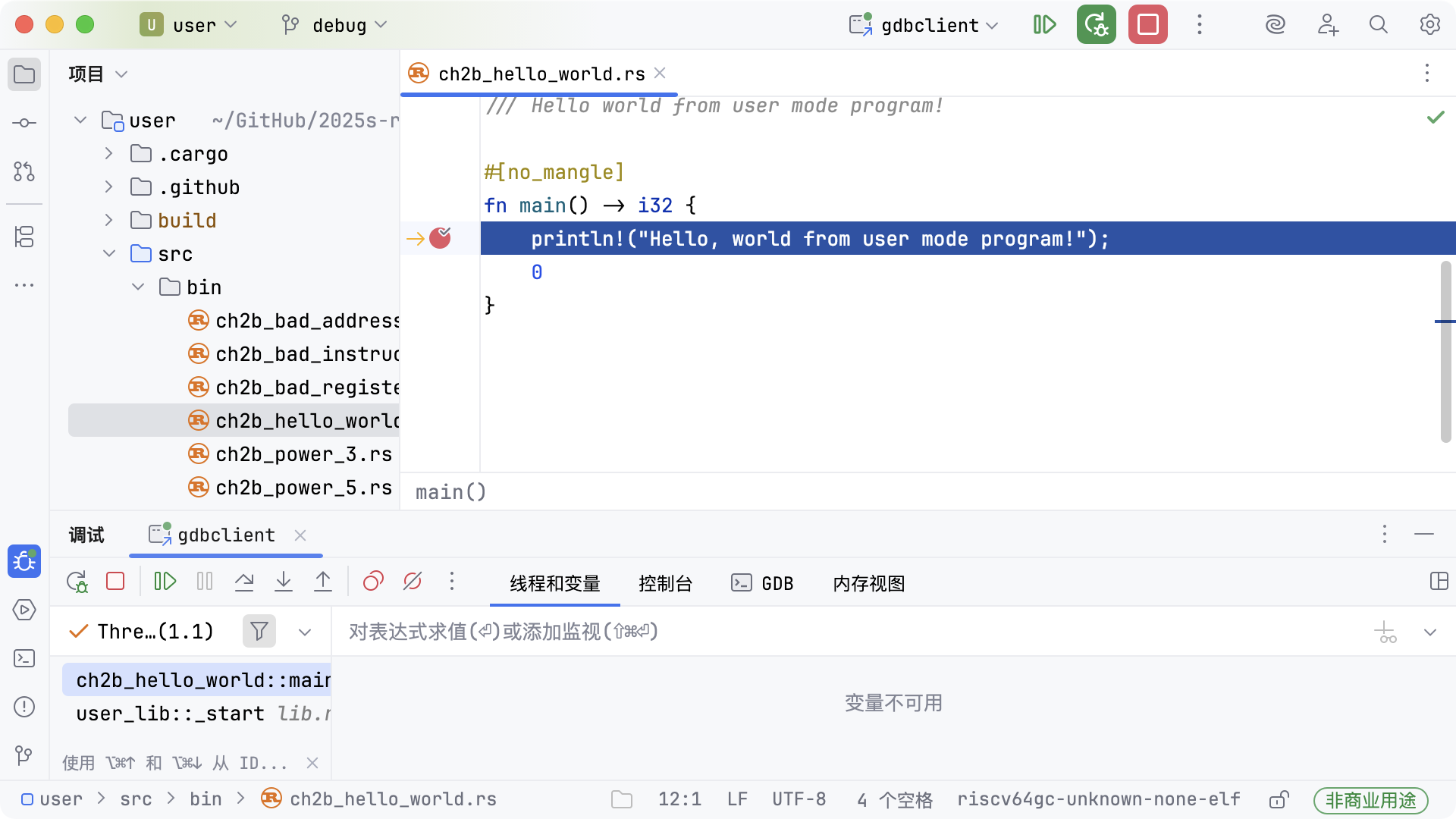Click the red Stop button in top toolbar
1456x819 pixels.
1147,25
